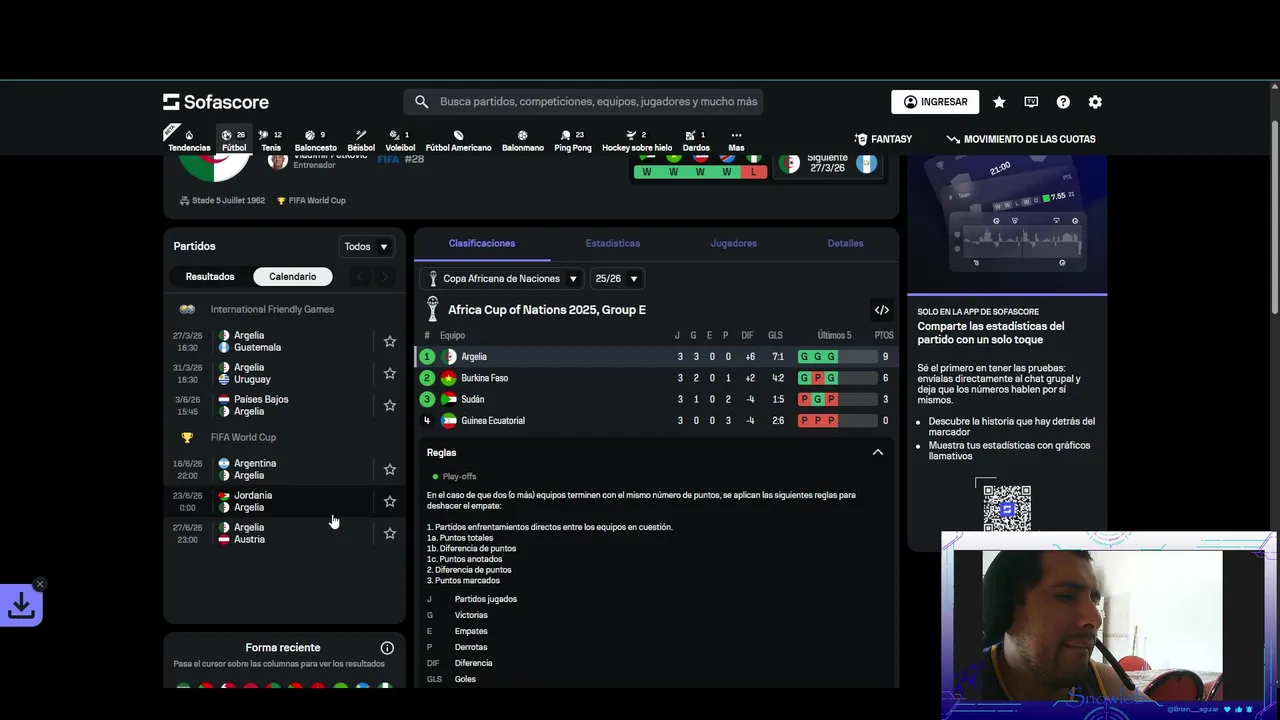Click the search bar input field
The image size is (1280, 720).
pyautogui.click(x=584, y=102)
